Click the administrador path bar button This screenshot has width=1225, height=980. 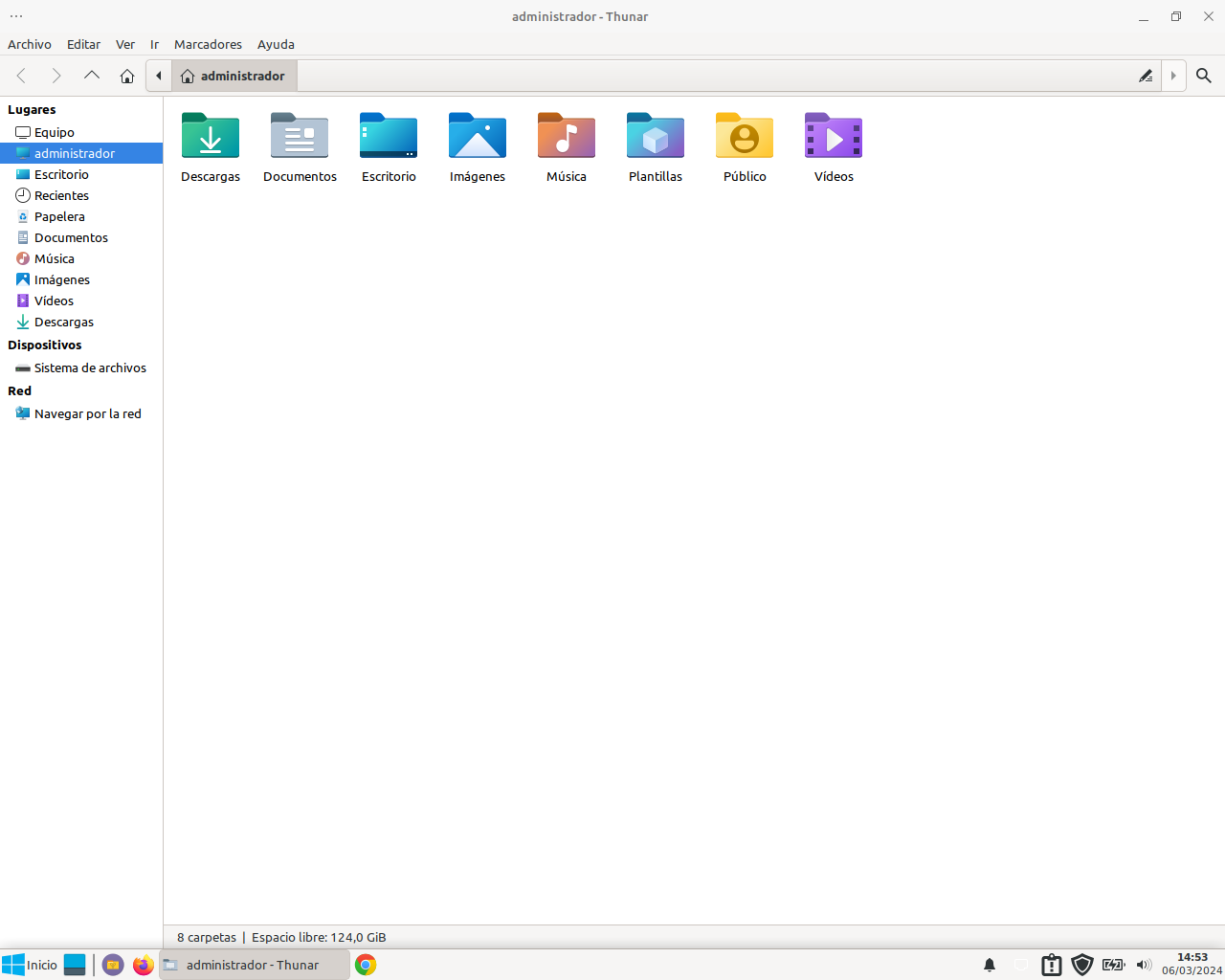tap(234, 76)
